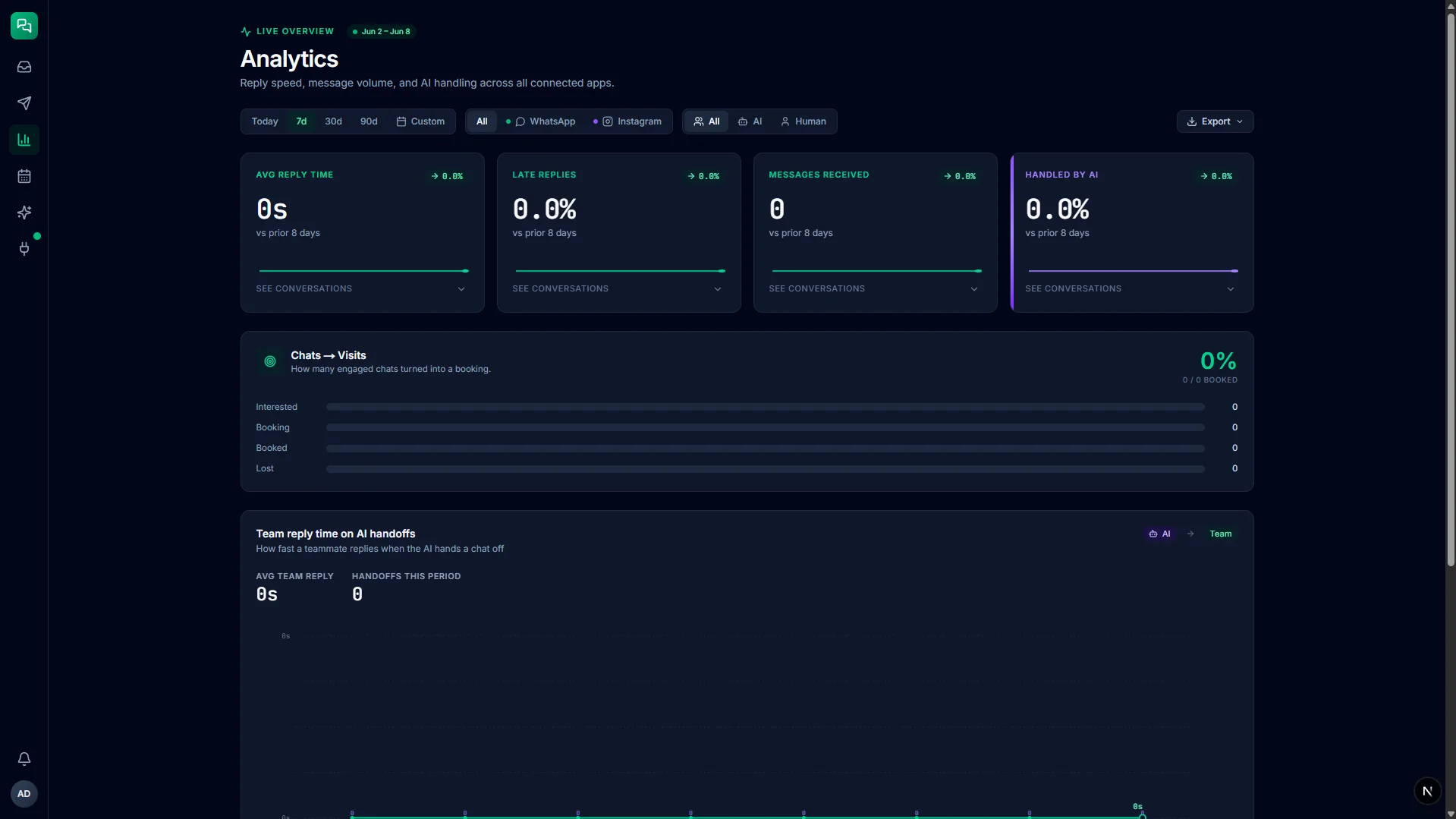Click See Conversations under Messages Received
The image size is (1456, 819).
pyautogui.click(x=816, y=289)
